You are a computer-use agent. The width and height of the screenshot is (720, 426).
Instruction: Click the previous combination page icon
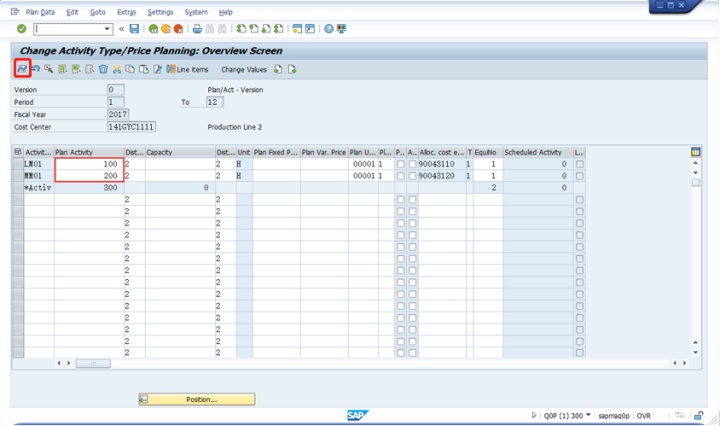point(278,69)
